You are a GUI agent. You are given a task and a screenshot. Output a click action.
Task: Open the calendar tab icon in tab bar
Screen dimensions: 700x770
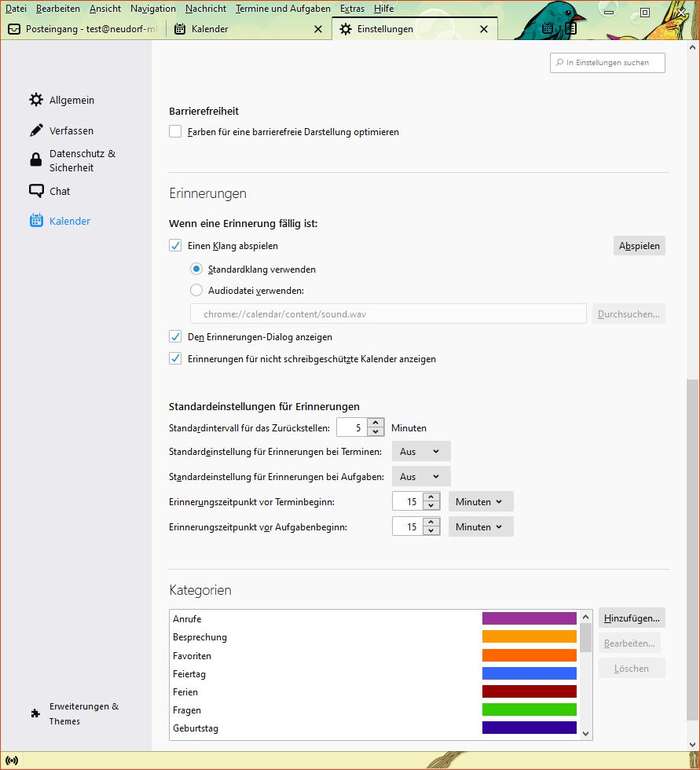tap(179, 29)
